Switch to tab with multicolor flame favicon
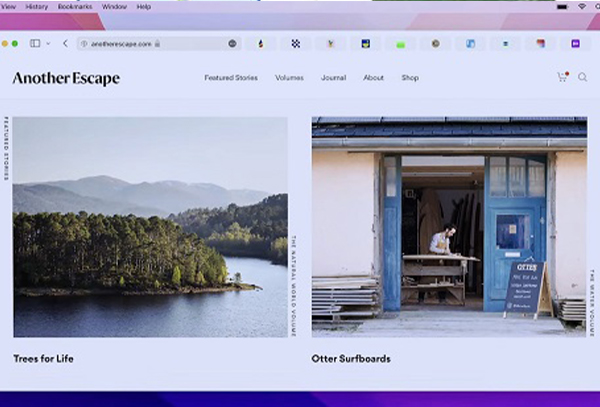 261,44
